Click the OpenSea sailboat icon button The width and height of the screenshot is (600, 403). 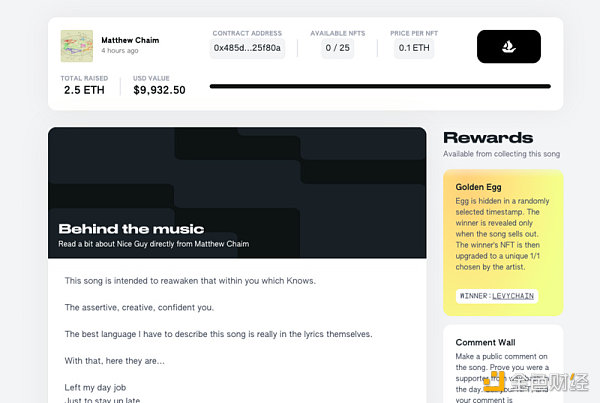tap(509, 47)
